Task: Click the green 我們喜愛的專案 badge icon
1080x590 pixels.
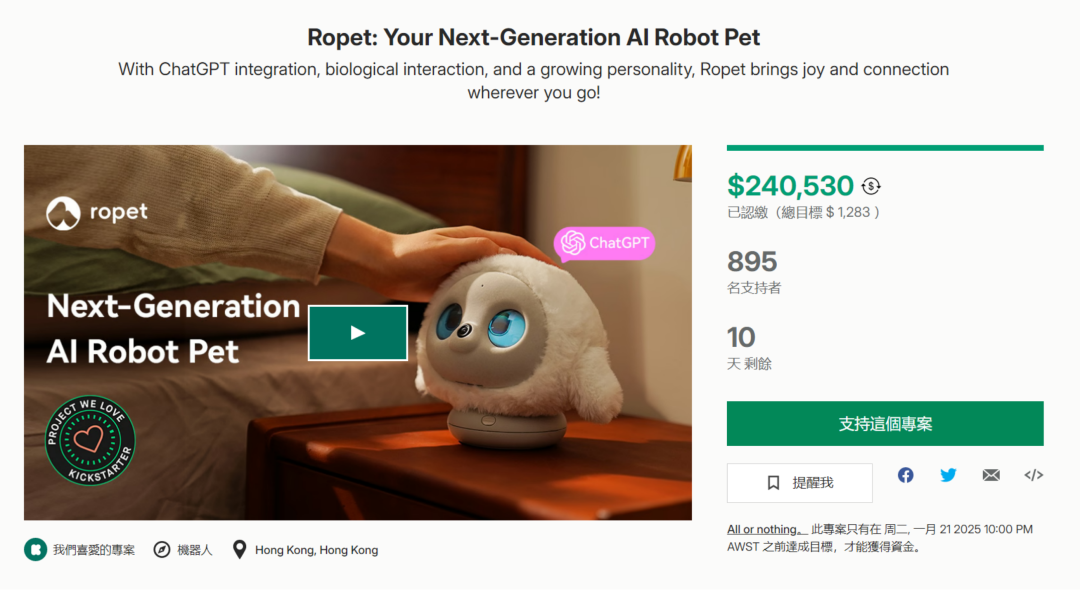Action: [x=36, y=549]
